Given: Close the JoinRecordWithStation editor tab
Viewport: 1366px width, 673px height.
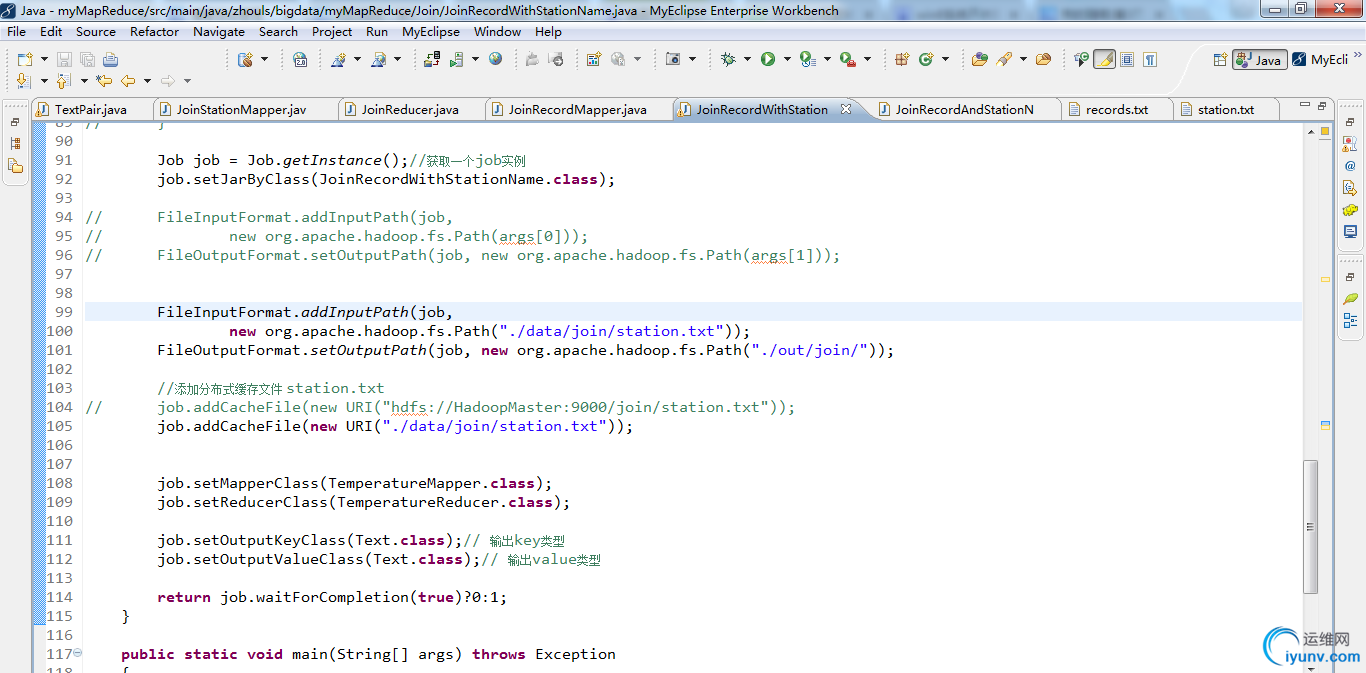Looking at the screenshot, I should (846, 109).
